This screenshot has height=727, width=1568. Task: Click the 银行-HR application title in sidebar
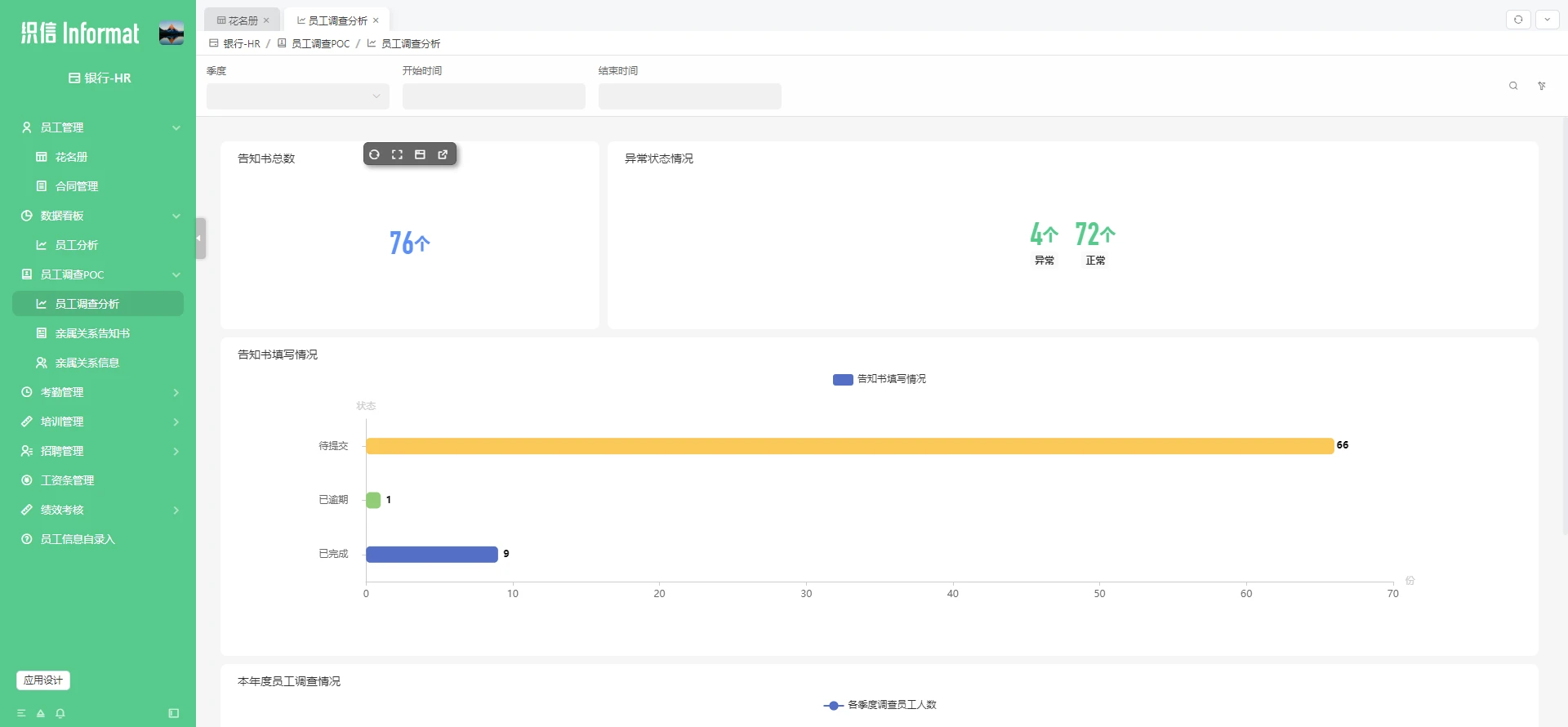tap(100, 78)
